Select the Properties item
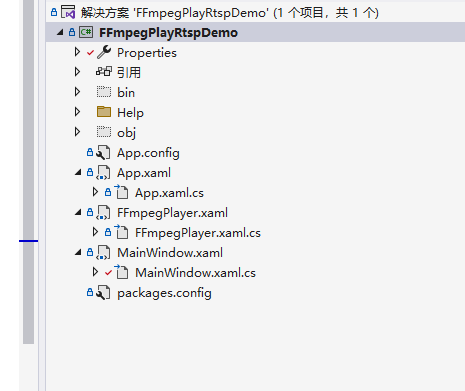 pos(147,53)
